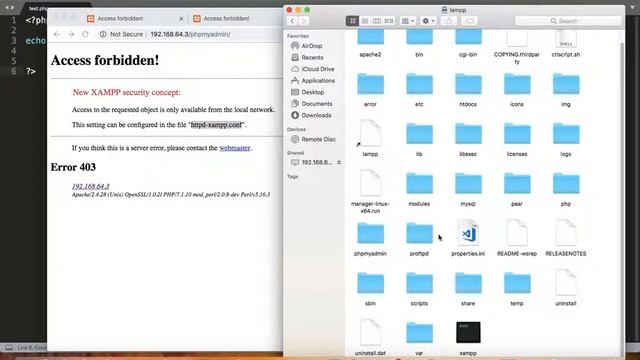The image size is (640, 360).
Task: Open Desktop in Finder sidebar
Action: [312, 92]
